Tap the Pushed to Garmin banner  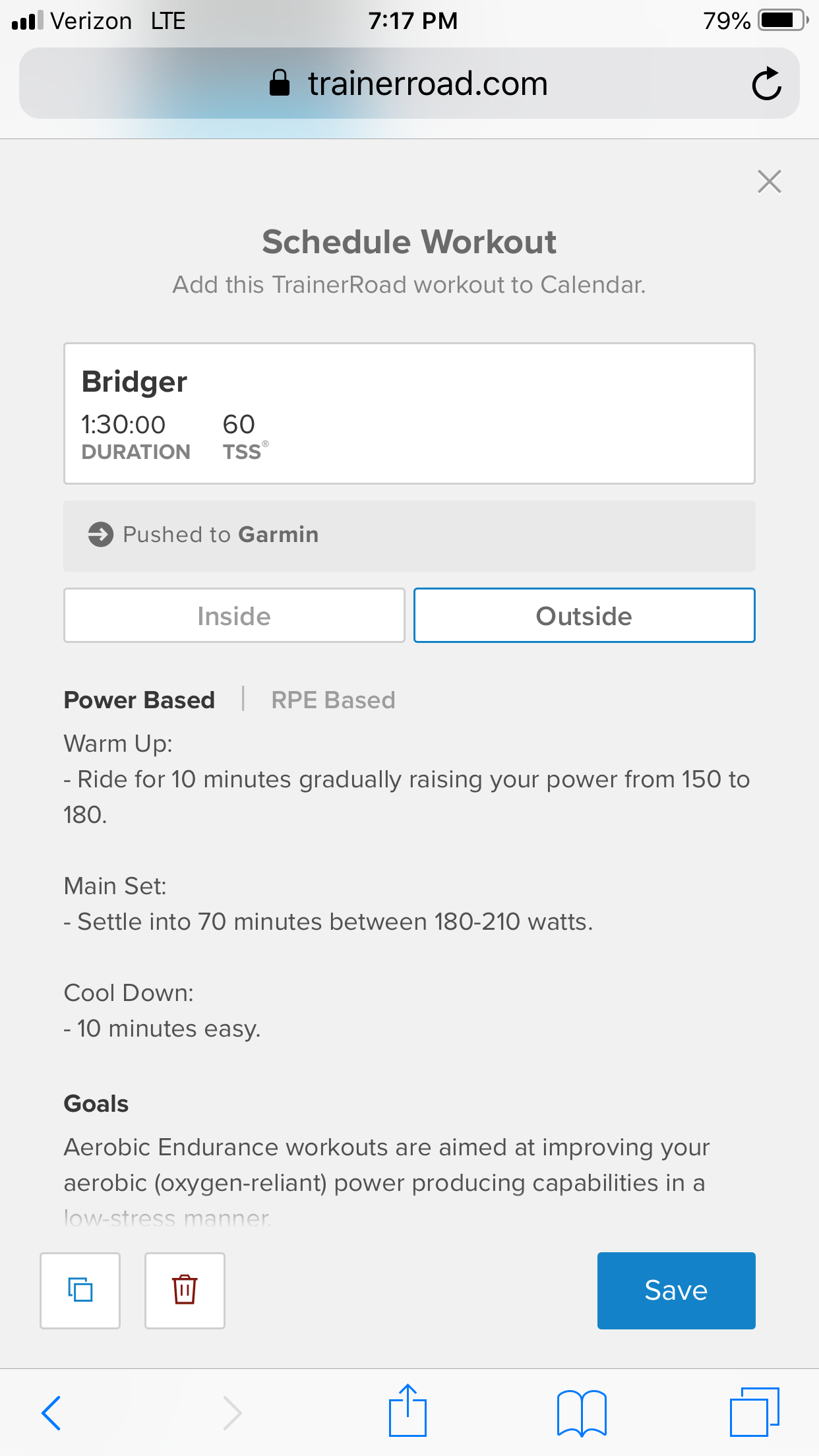[409, 535]
